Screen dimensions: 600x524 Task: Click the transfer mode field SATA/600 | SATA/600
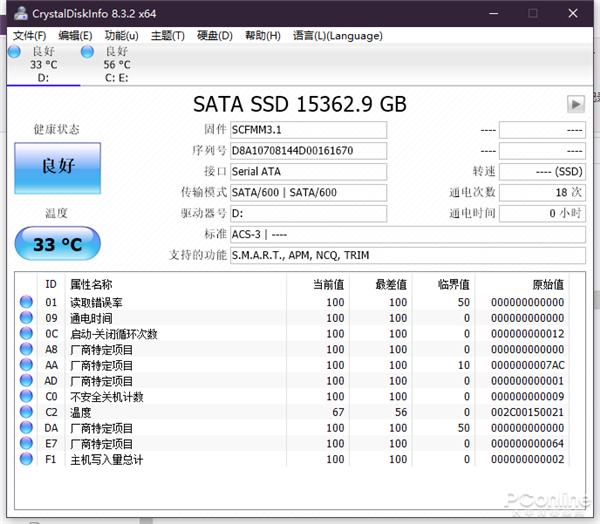tap(308, 193)
